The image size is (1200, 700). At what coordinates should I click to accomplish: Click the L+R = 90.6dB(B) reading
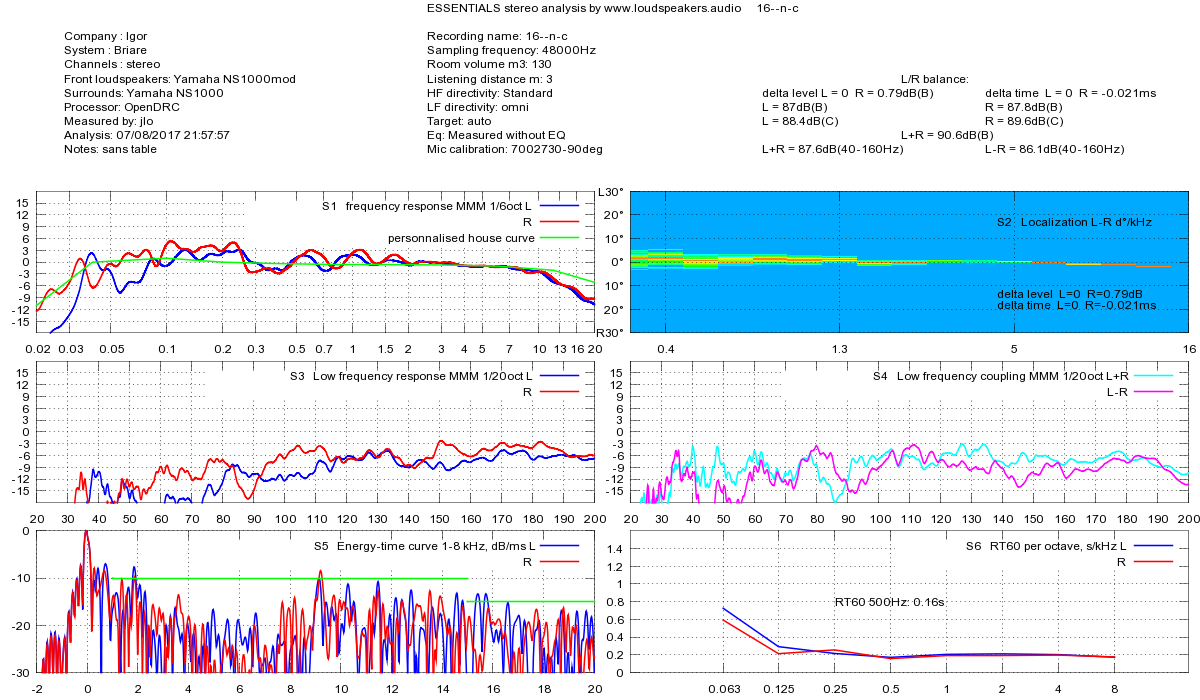947,135
